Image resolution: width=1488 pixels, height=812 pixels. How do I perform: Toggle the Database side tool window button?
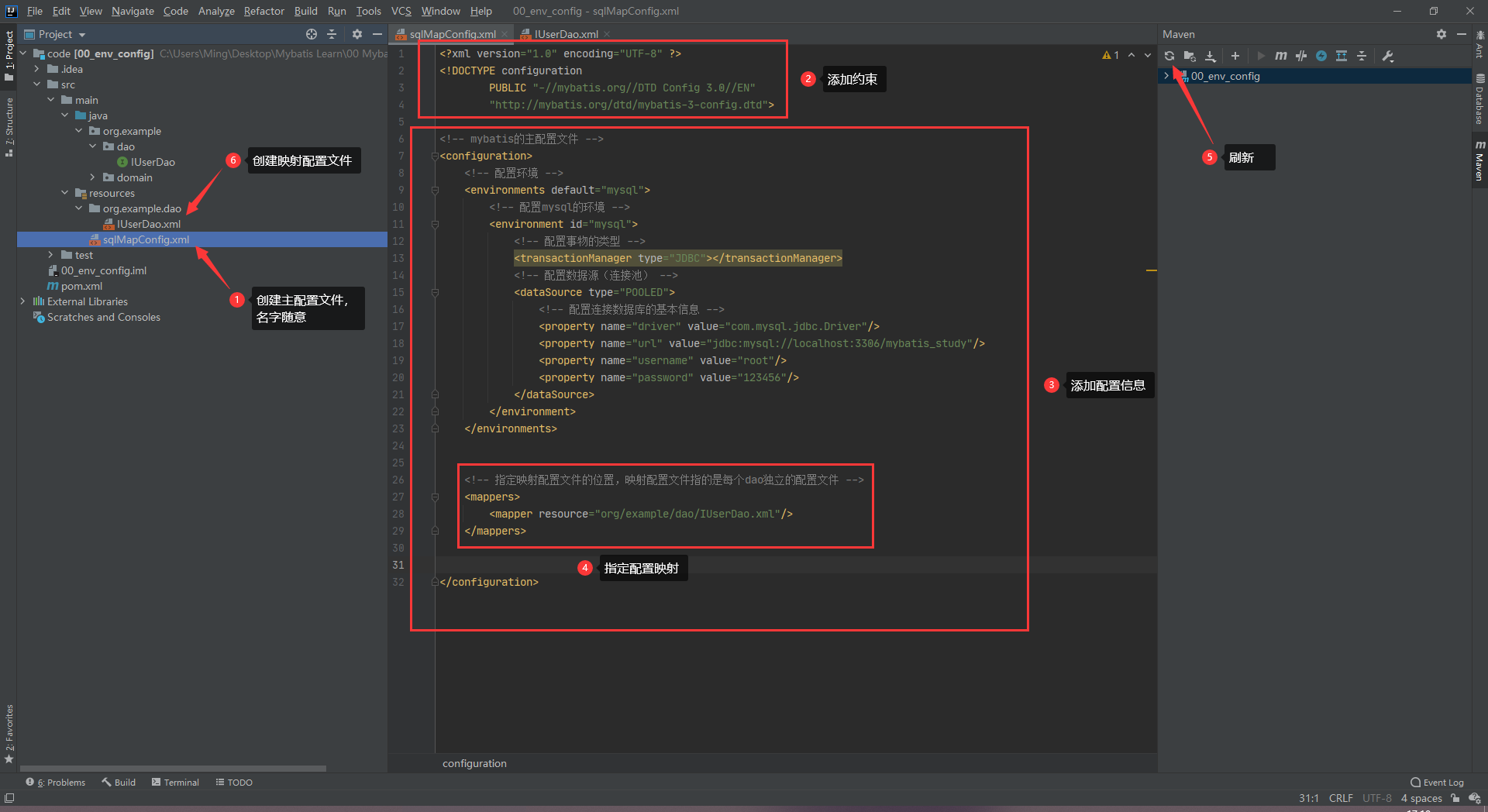tap(1479, 98)
